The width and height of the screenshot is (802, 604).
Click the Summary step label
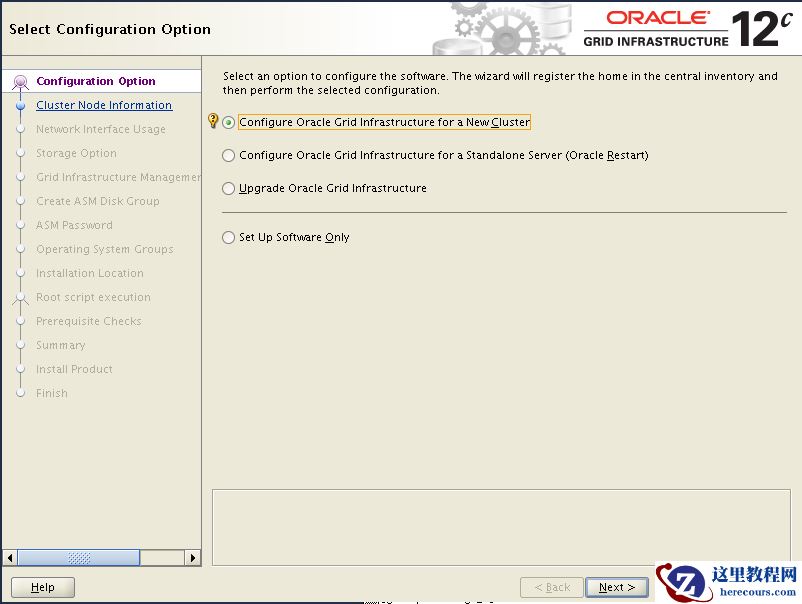pyautogui.click(x=60, y=345)
